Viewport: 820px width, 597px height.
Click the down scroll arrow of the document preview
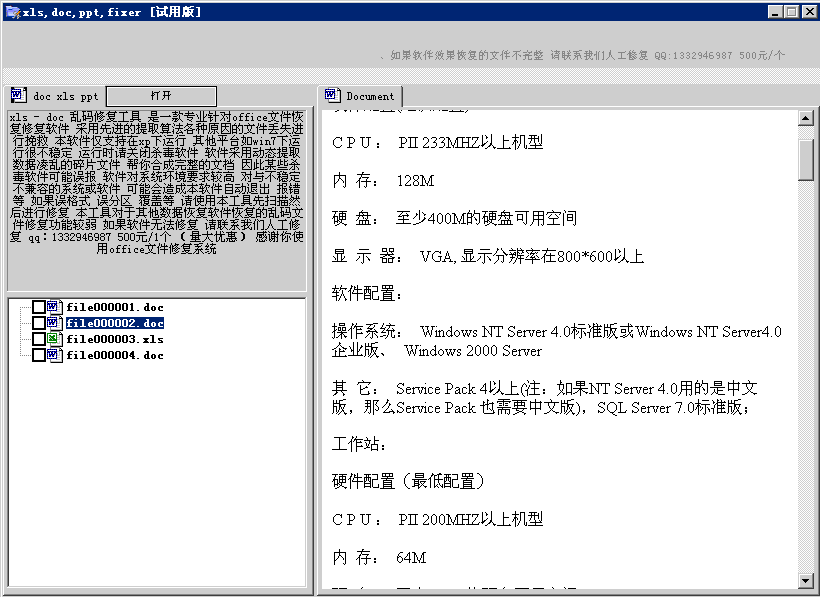806,581
